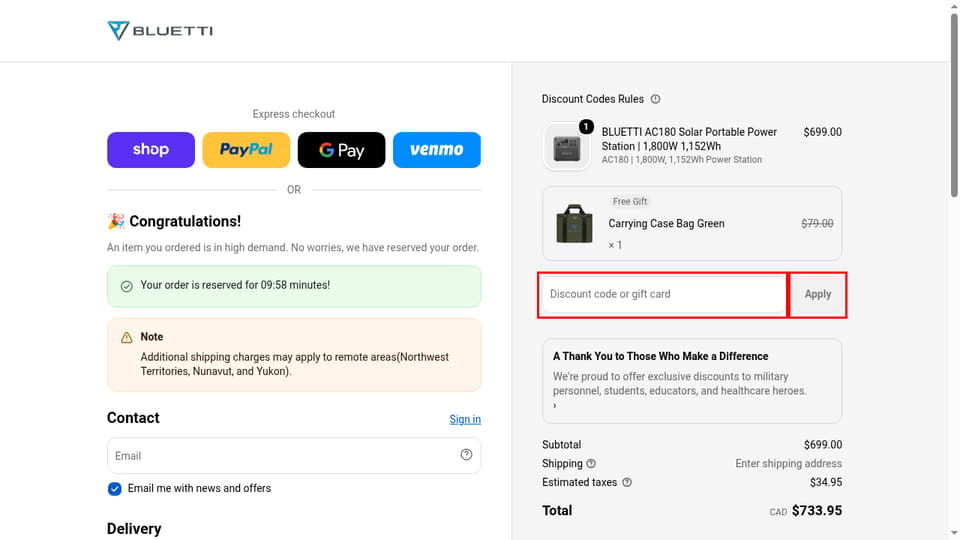Check out with Venmo
The width and height of the screenshot is (960, 540).
[x=437, y=149]
